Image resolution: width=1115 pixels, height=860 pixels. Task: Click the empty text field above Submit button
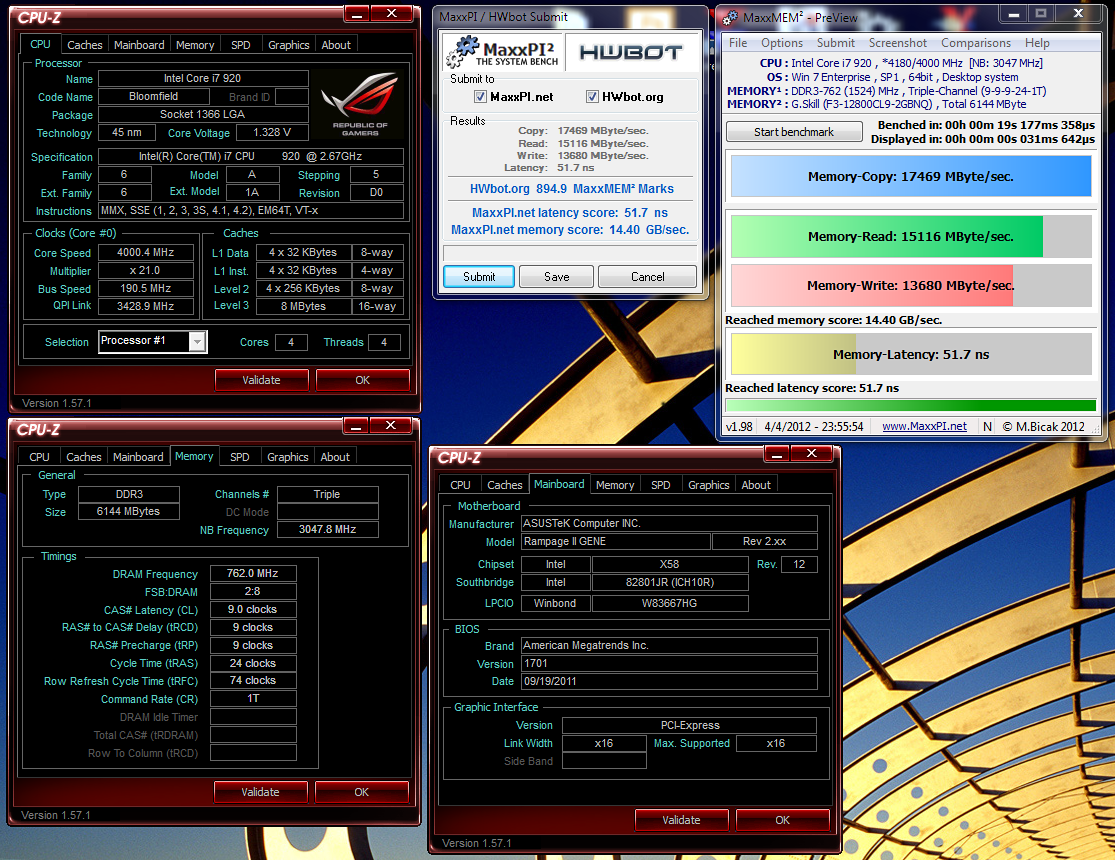(x=570, y=253)
